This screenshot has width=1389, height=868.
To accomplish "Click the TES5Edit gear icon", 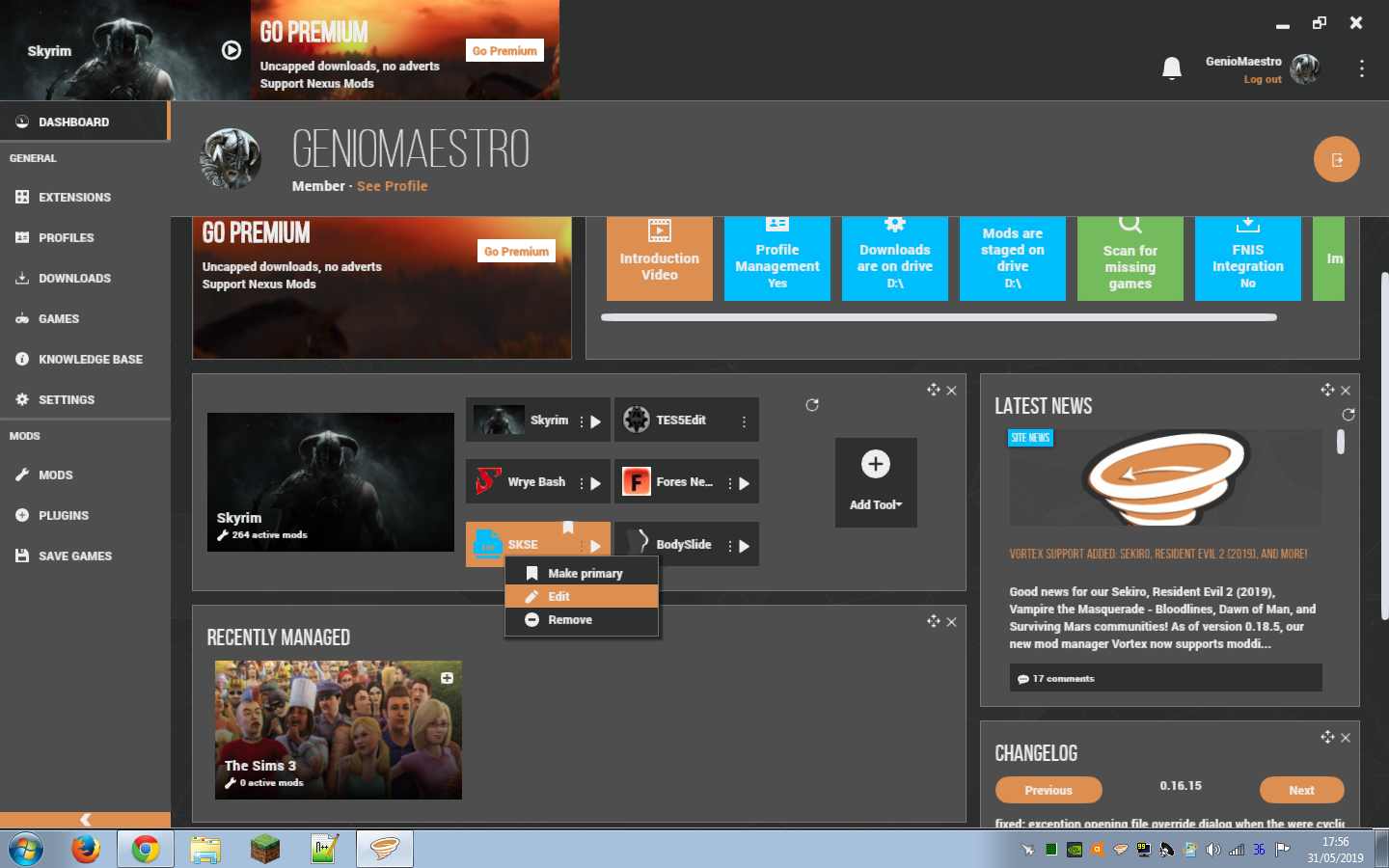I will [637, 420].
